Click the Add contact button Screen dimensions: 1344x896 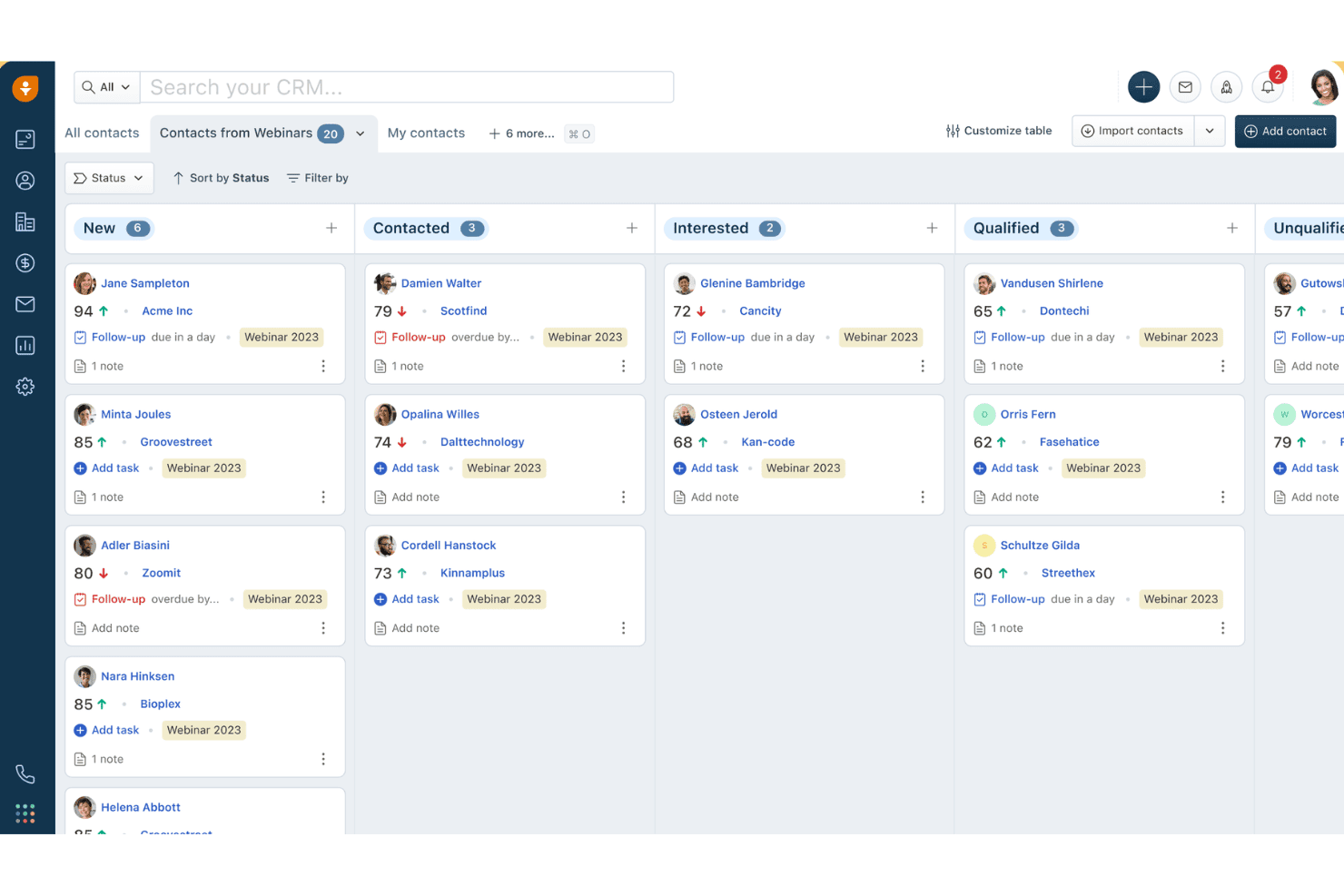pos(1285,131)
